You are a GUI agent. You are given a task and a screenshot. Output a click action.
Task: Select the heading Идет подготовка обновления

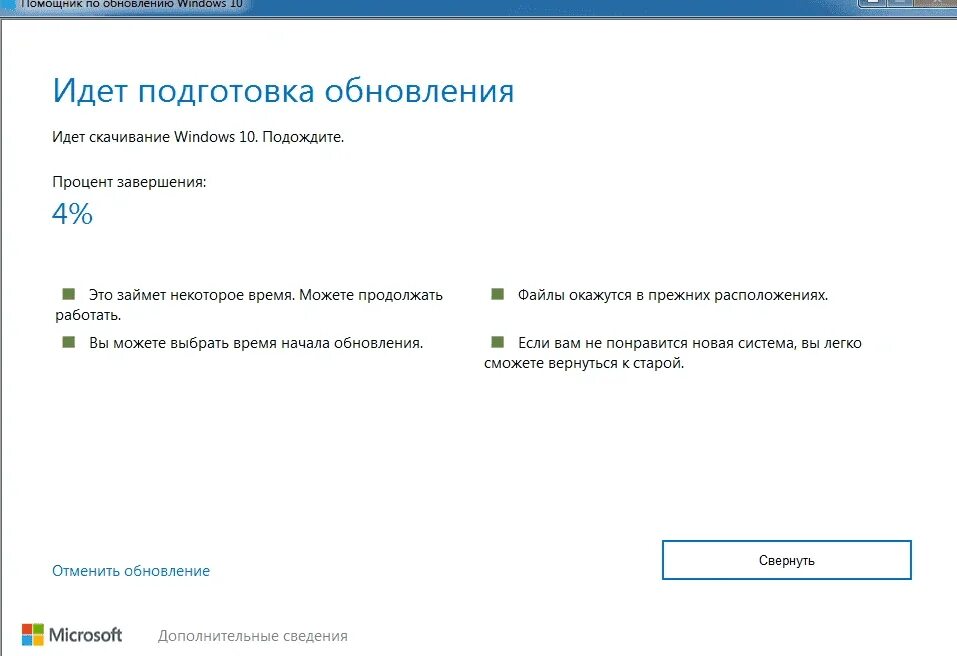click(283, 92)
